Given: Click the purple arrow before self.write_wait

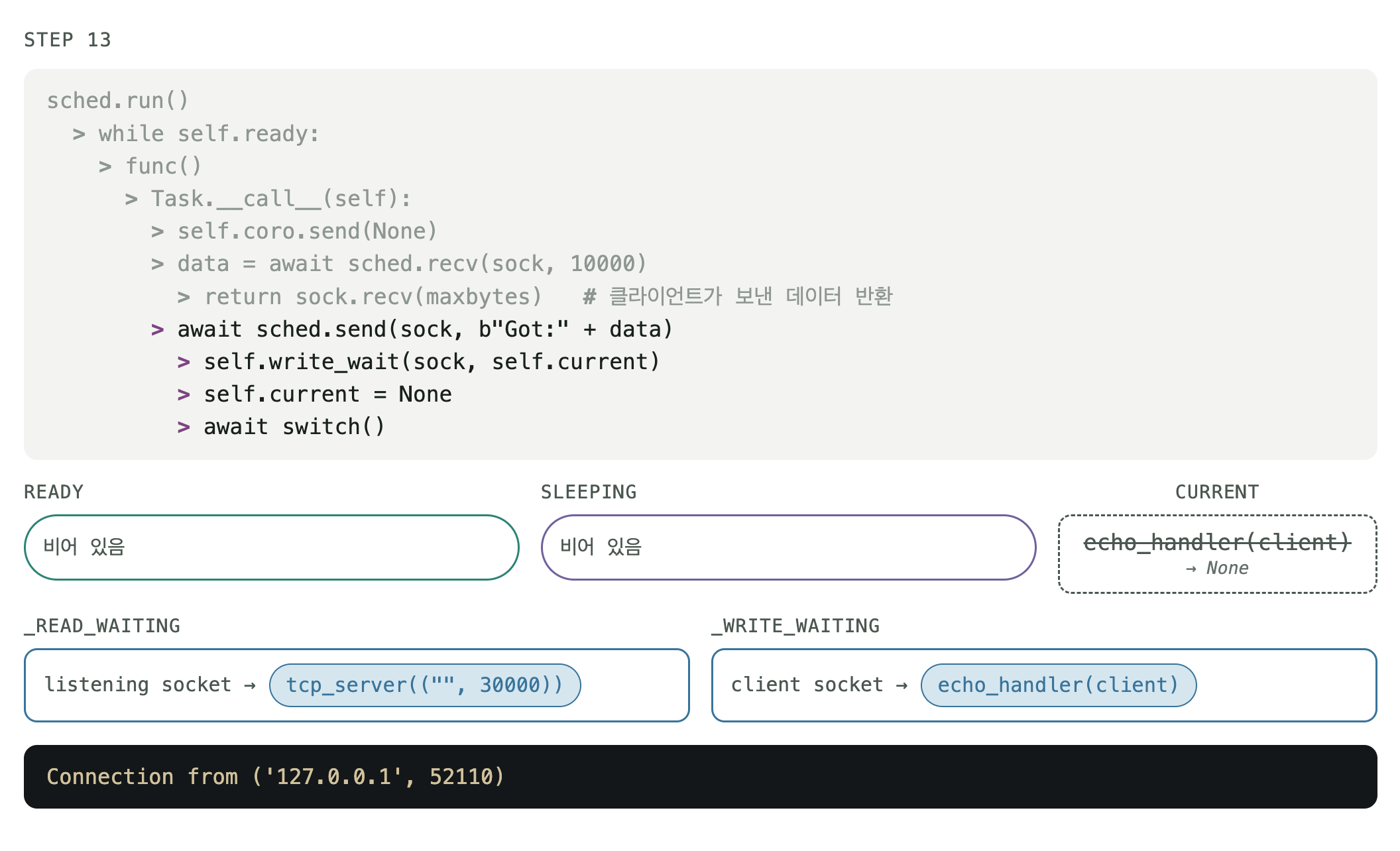Looking at the screenshot, I should pyautogui.click(x=184, y=363).
